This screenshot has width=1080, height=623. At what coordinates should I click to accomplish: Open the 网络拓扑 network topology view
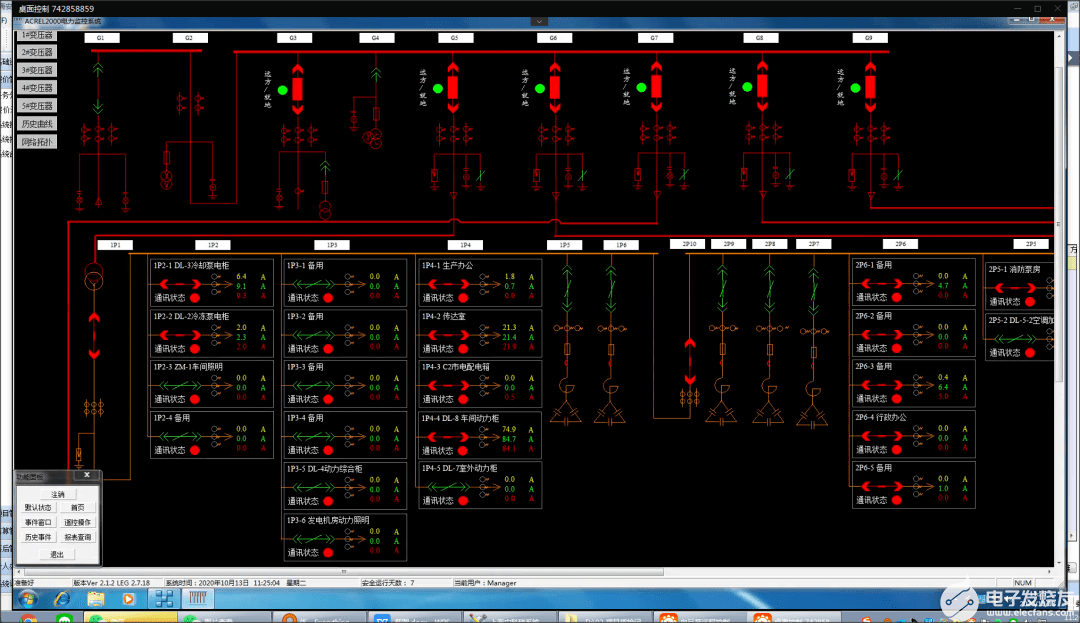pos(37,141)
